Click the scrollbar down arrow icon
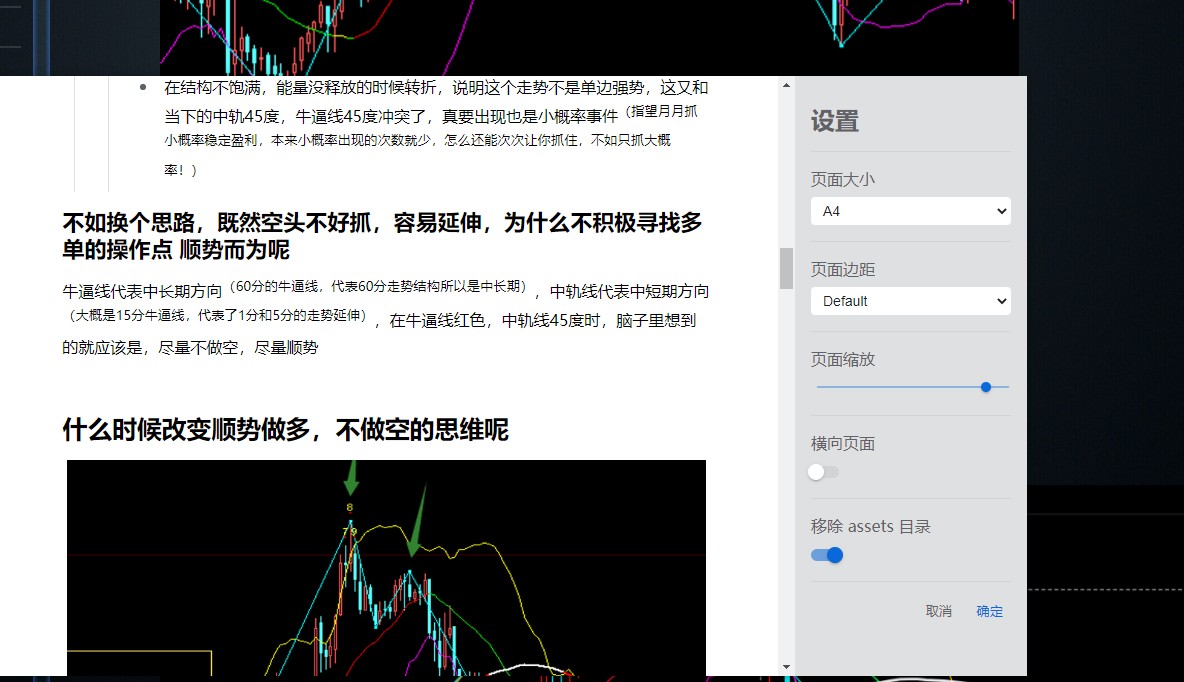Screen dimensions: 1184x682 tap(784, 665)
